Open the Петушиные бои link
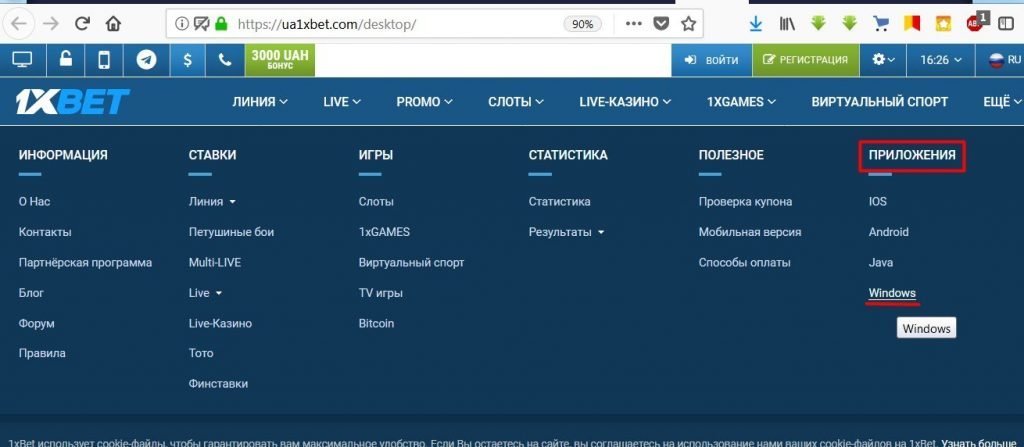Image resolution: width=1024 pixels, height=447 pixels. pyautogui.click(x=231, y=232)
